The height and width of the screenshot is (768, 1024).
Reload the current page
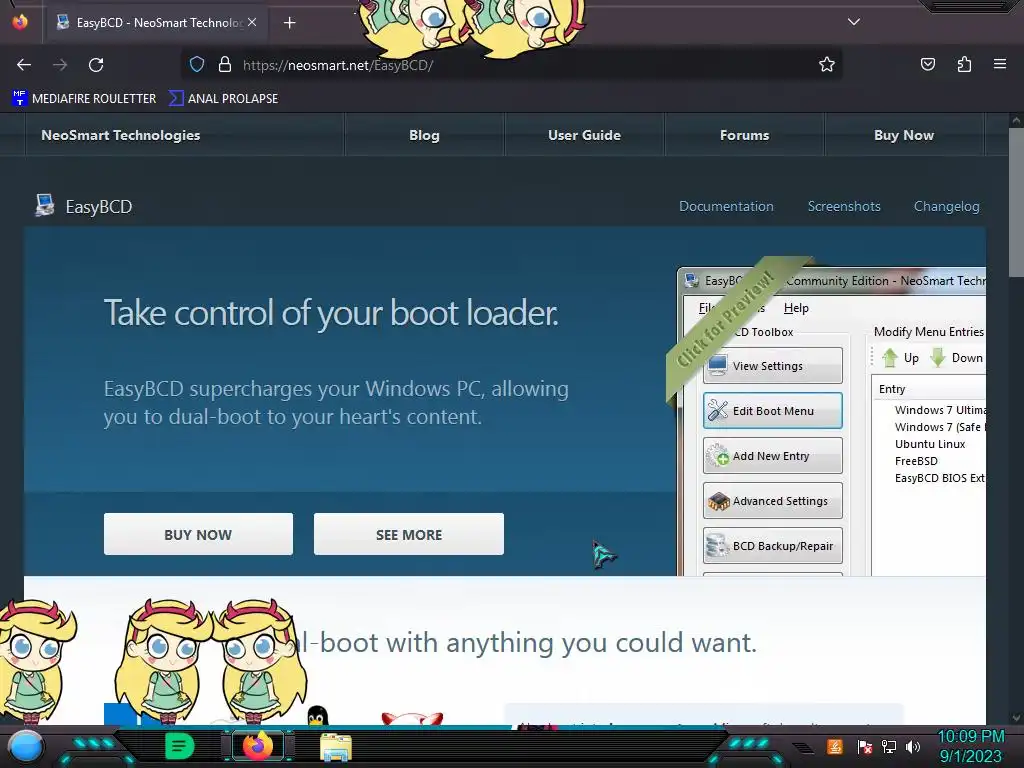click(96, 65)
